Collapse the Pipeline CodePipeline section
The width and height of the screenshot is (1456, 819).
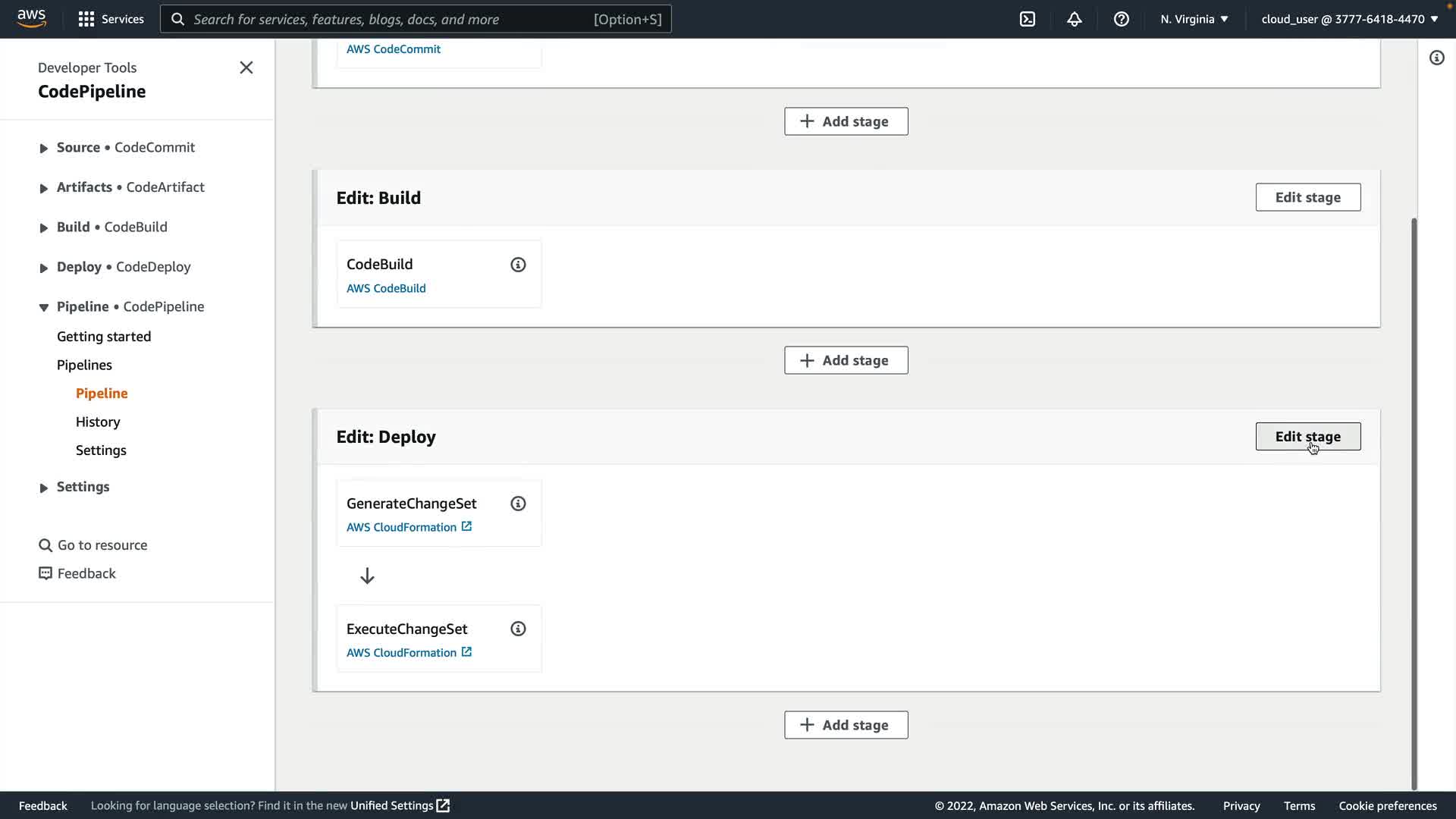[x=44, y=307]
